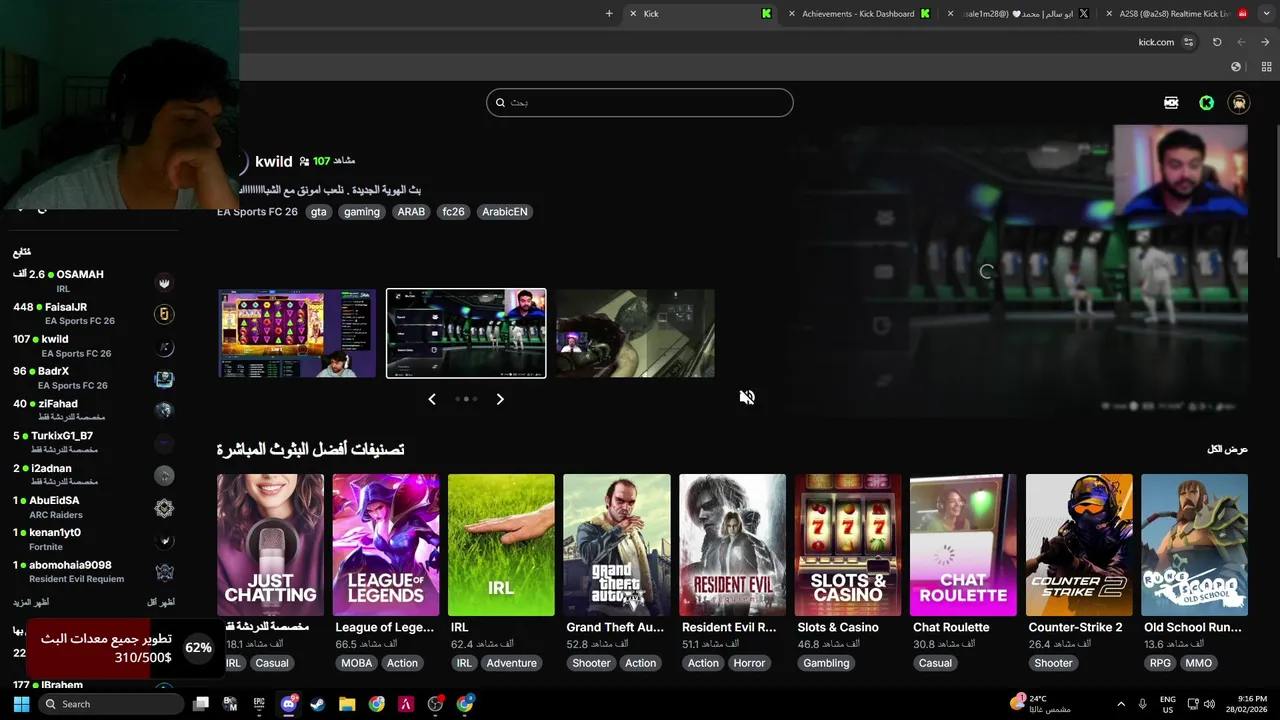Click AbuEidSA avatar icon in sidebar
This screenshot has height=720, width=1280.
164,508
